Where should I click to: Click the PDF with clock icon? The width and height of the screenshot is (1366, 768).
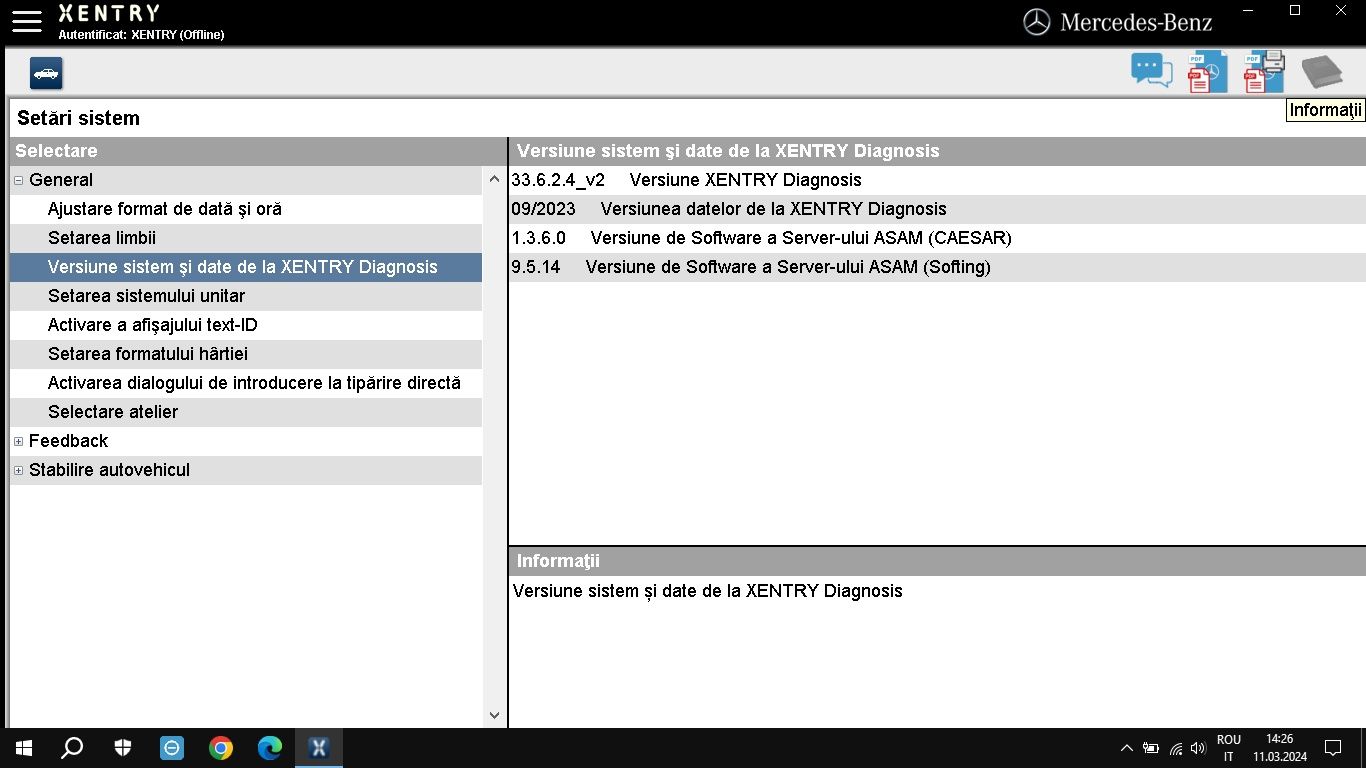(1207, 72)
